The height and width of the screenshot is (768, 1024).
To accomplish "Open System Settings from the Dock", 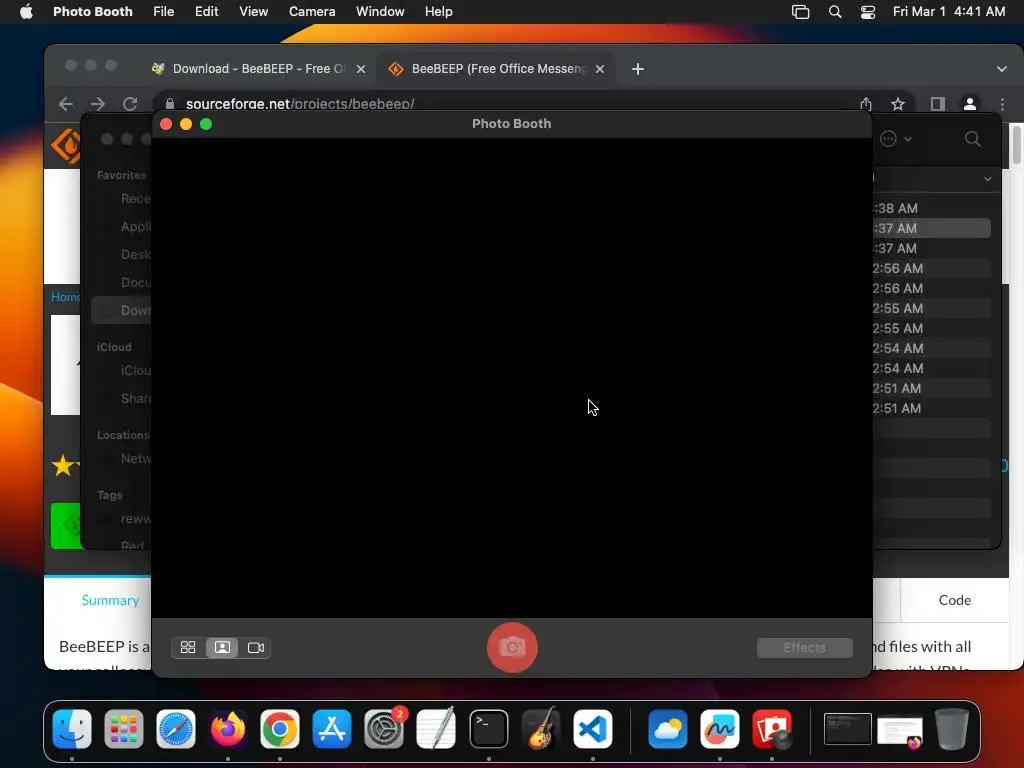I will coord(384,729).
